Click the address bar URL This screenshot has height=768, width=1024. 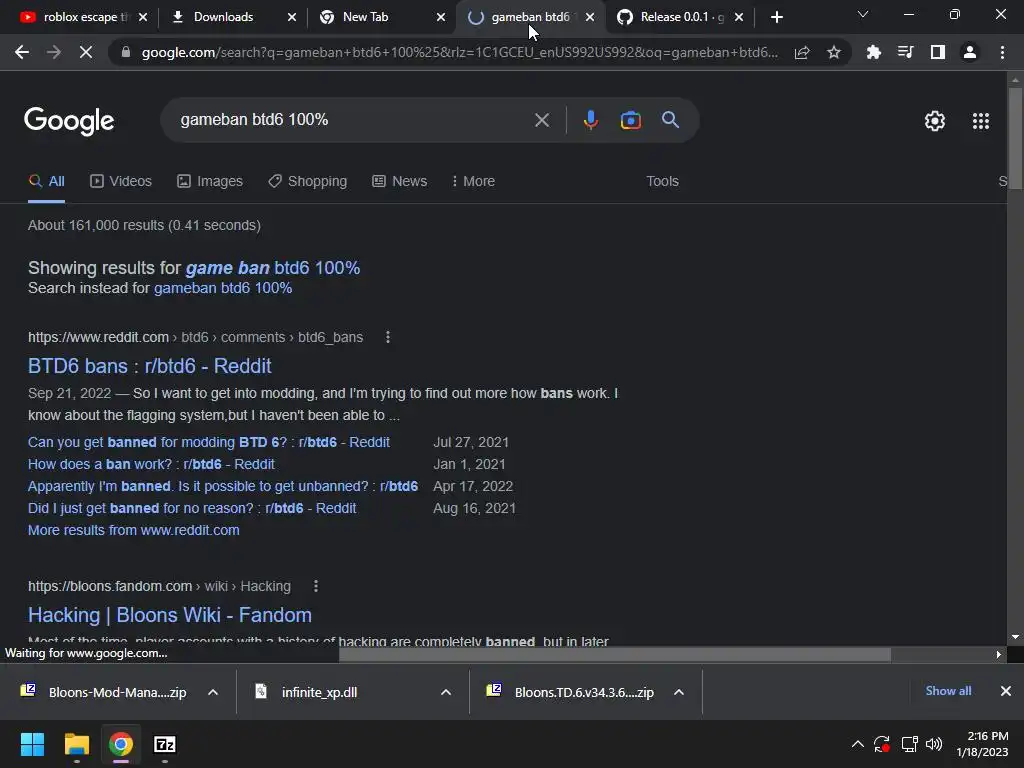[459, 52]
